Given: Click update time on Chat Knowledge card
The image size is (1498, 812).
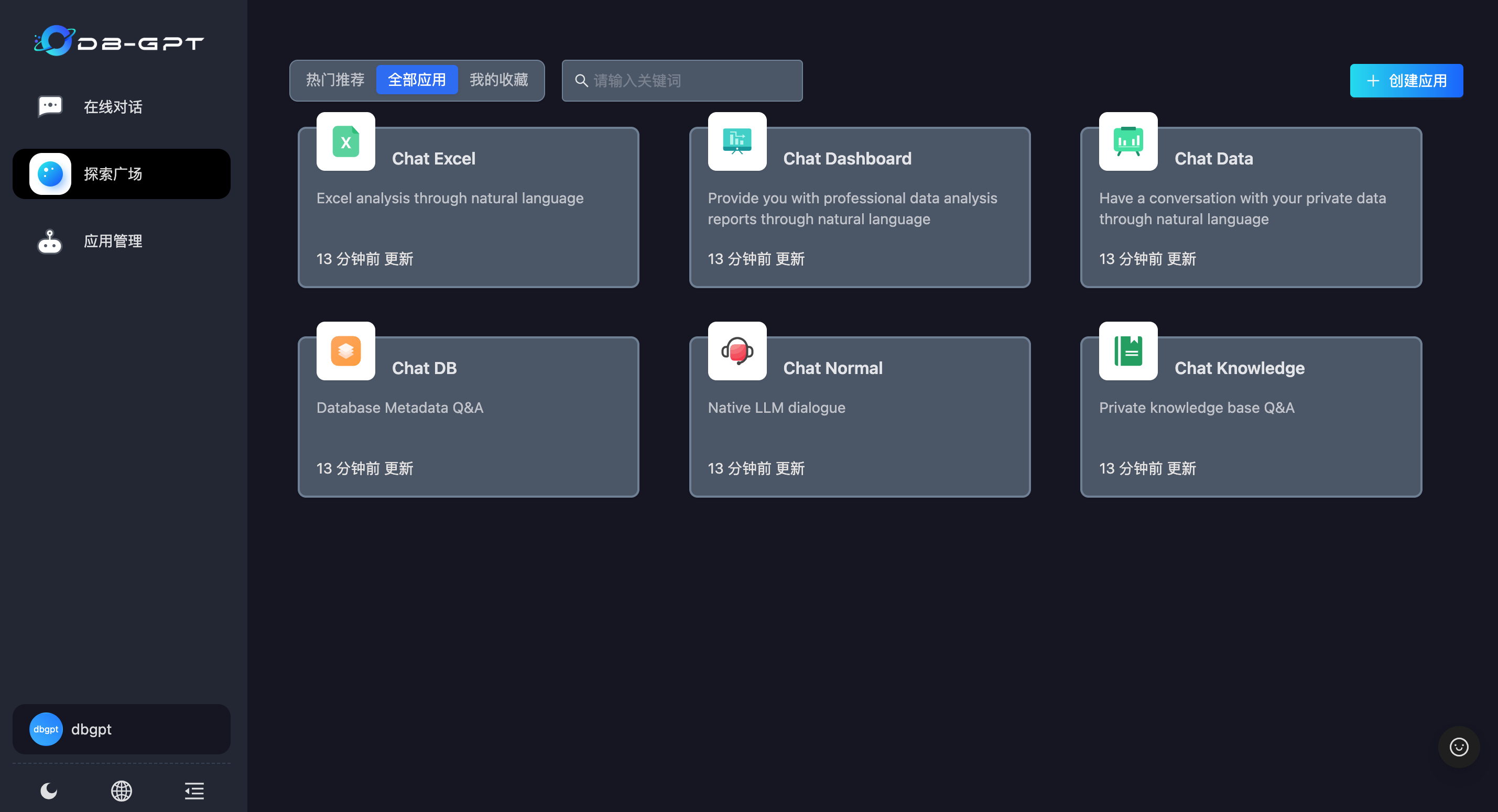Looking at the screenshot, I should (1147, 468).
